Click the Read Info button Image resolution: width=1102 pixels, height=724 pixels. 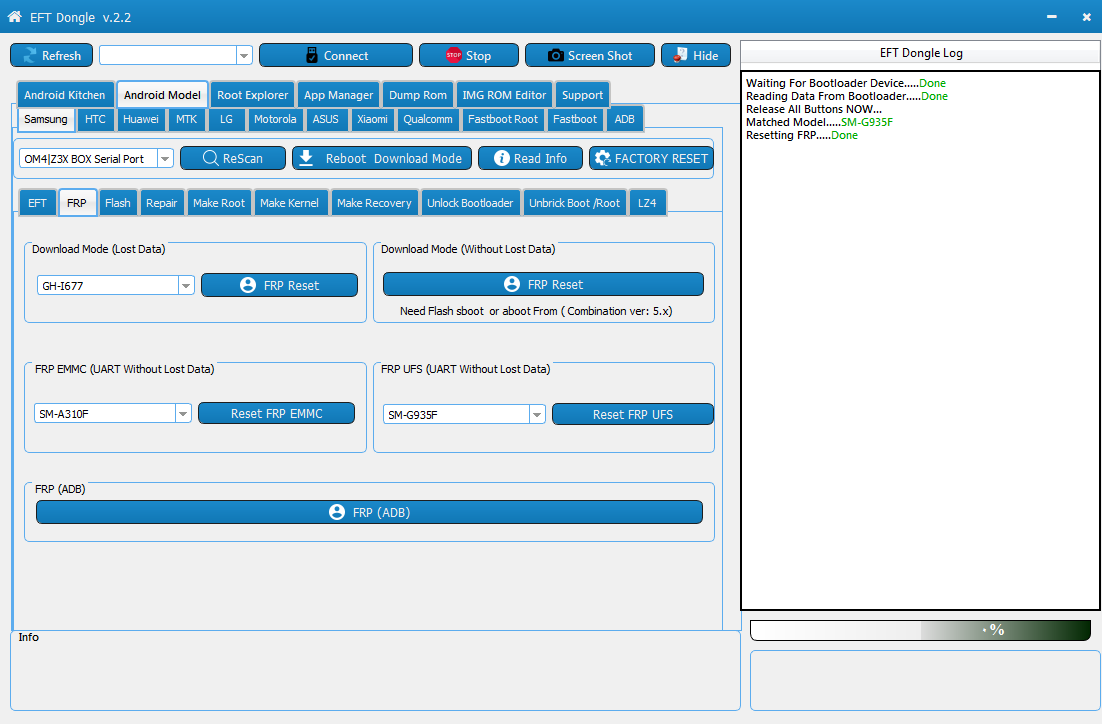click(x=531, y=158)
